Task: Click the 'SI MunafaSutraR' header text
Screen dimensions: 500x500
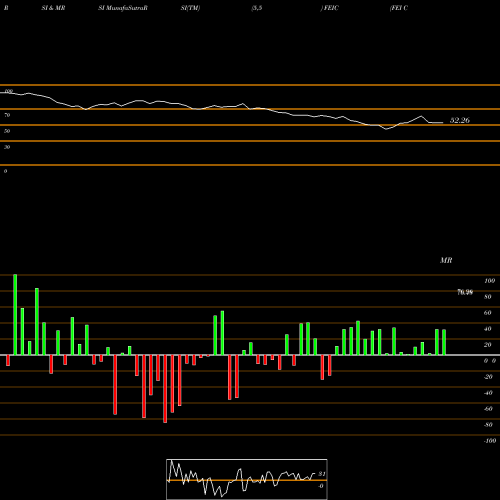Action: click(x=123, y=8)
